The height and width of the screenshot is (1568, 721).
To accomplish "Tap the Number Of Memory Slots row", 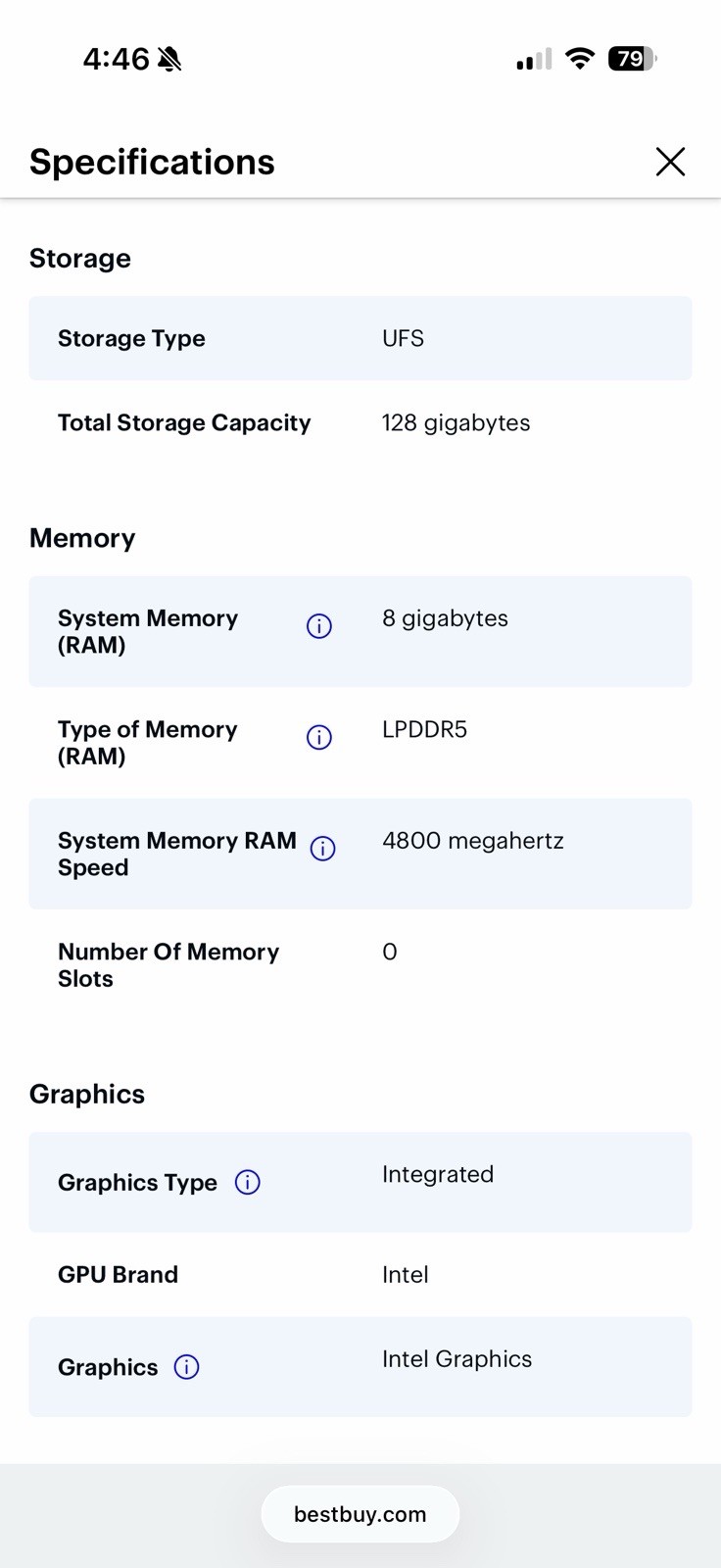I will tap(360, 965).
